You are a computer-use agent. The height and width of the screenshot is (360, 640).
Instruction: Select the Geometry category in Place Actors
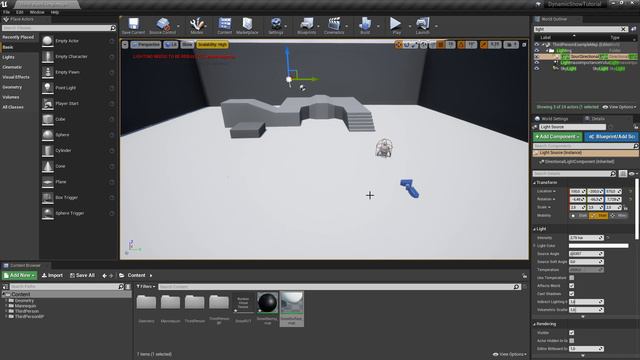(12, 87)
